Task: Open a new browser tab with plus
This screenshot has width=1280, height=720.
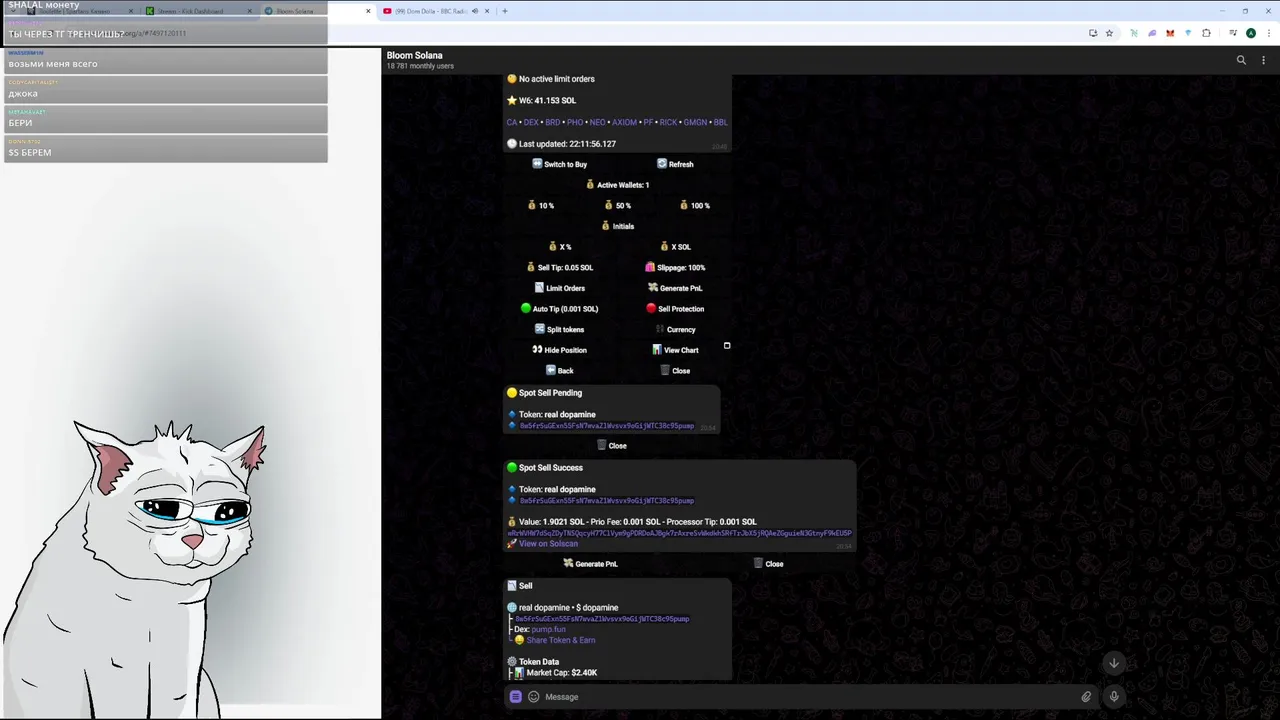Action: pos(505,11)
